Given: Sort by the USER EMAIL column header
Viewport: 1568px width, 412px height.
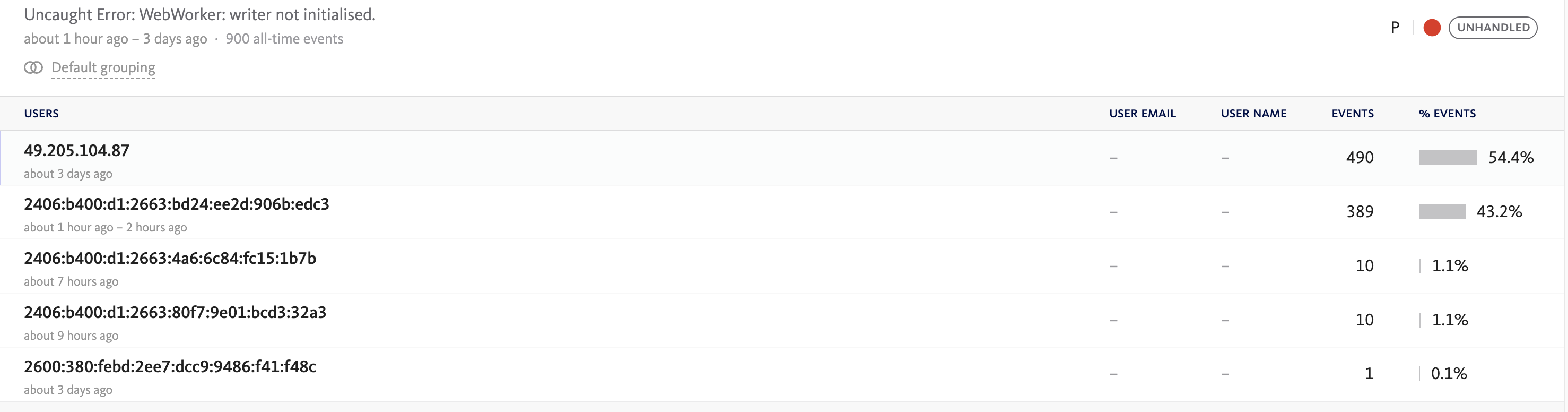Looking at the screenshot, I should pos(1142,114).
